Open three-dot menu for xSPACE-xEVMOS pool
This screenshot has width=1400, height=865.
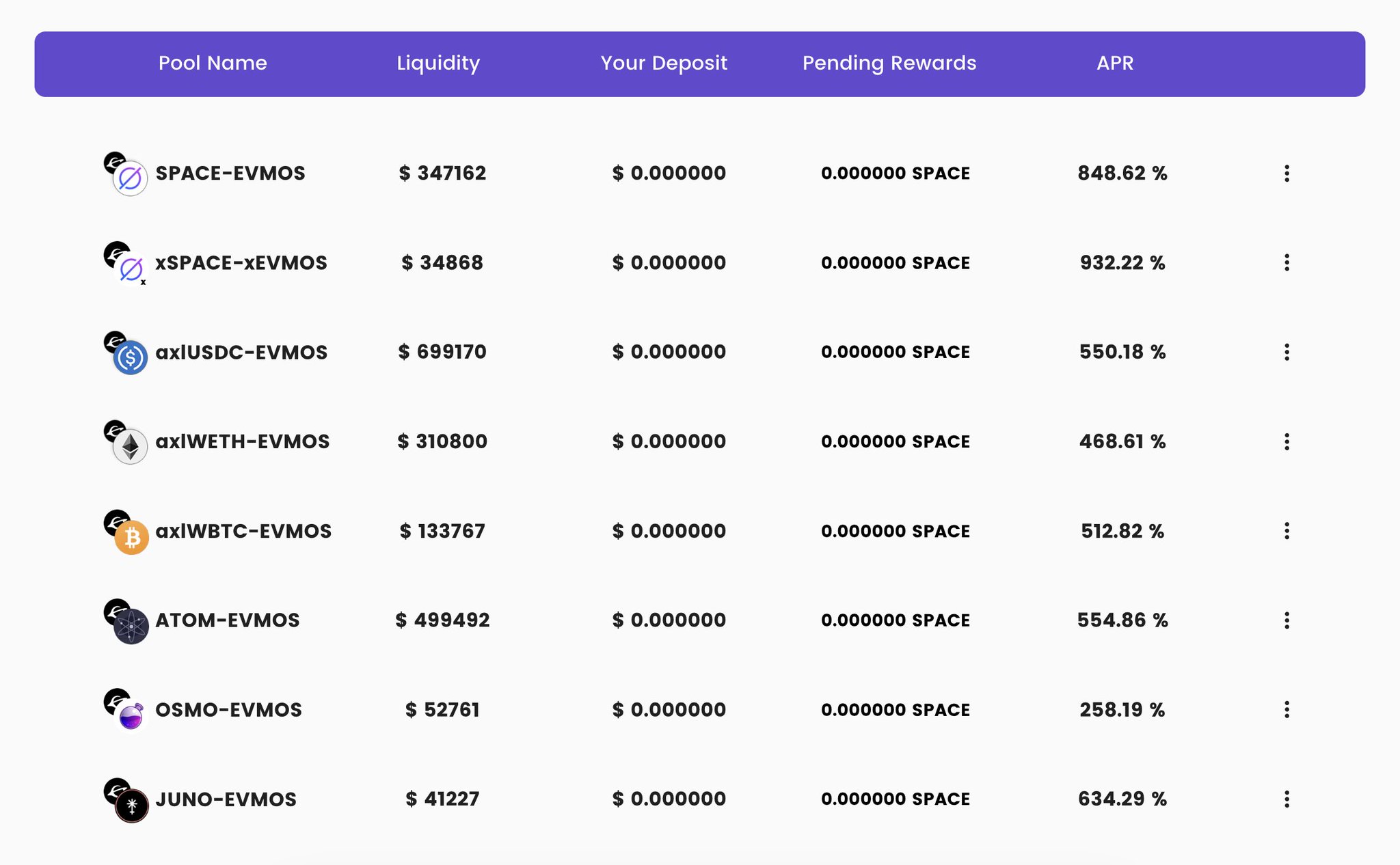pyautogui.click(x=1287, y=263)
